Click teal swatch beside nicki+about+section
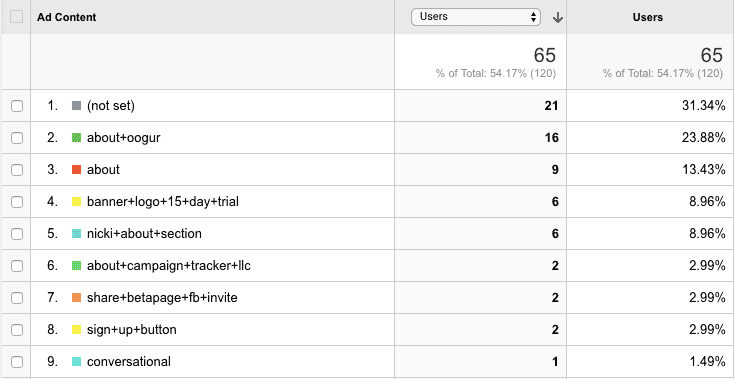Image resolution: width=734 pixels, height=379 pixels. (x=76, y=233)
